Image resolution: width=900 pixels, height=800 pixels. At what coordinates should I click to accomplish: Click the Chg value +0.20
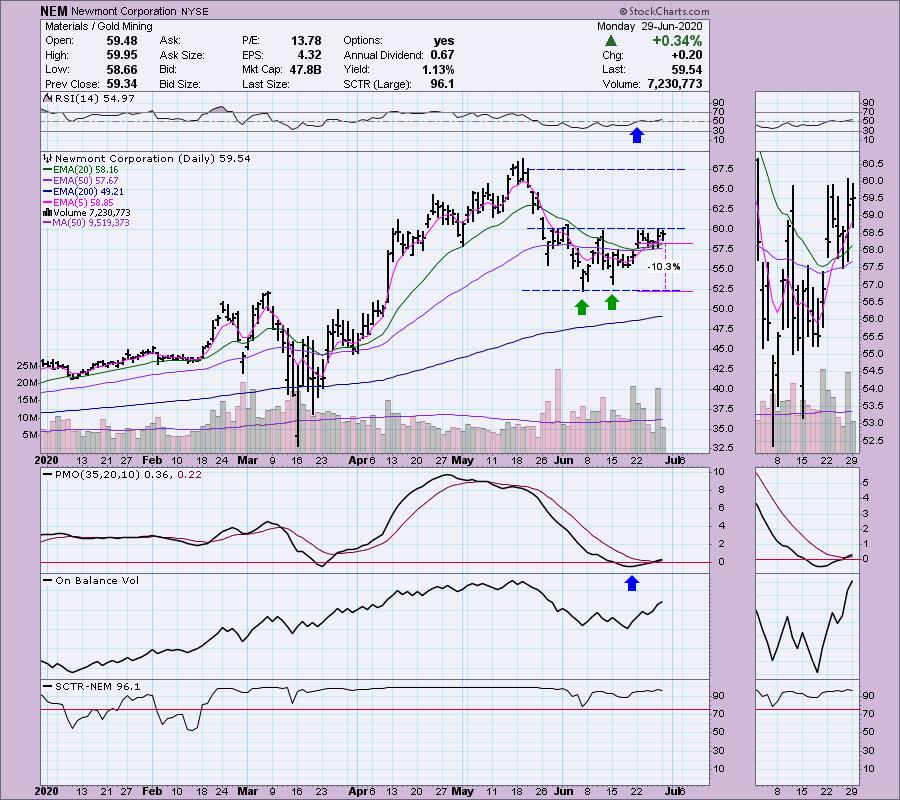pos(686,55)
